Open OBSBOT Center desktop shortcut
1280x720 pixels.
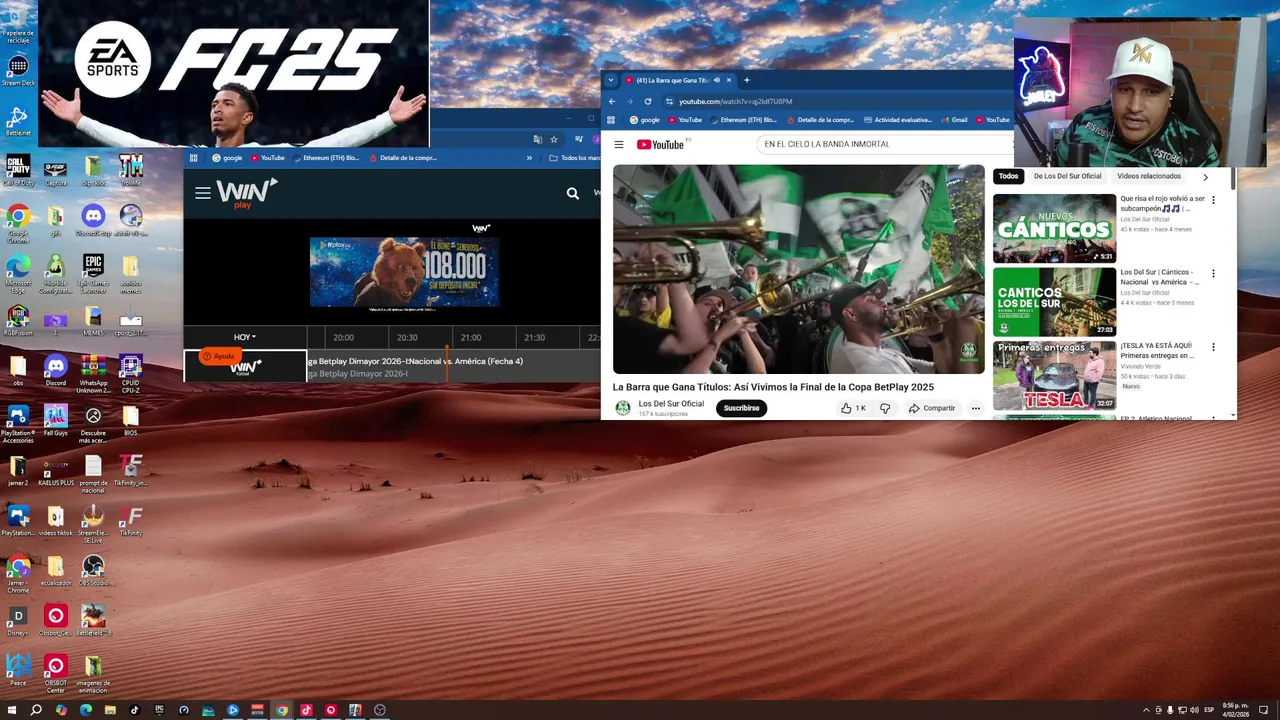[x=55, y=672]
